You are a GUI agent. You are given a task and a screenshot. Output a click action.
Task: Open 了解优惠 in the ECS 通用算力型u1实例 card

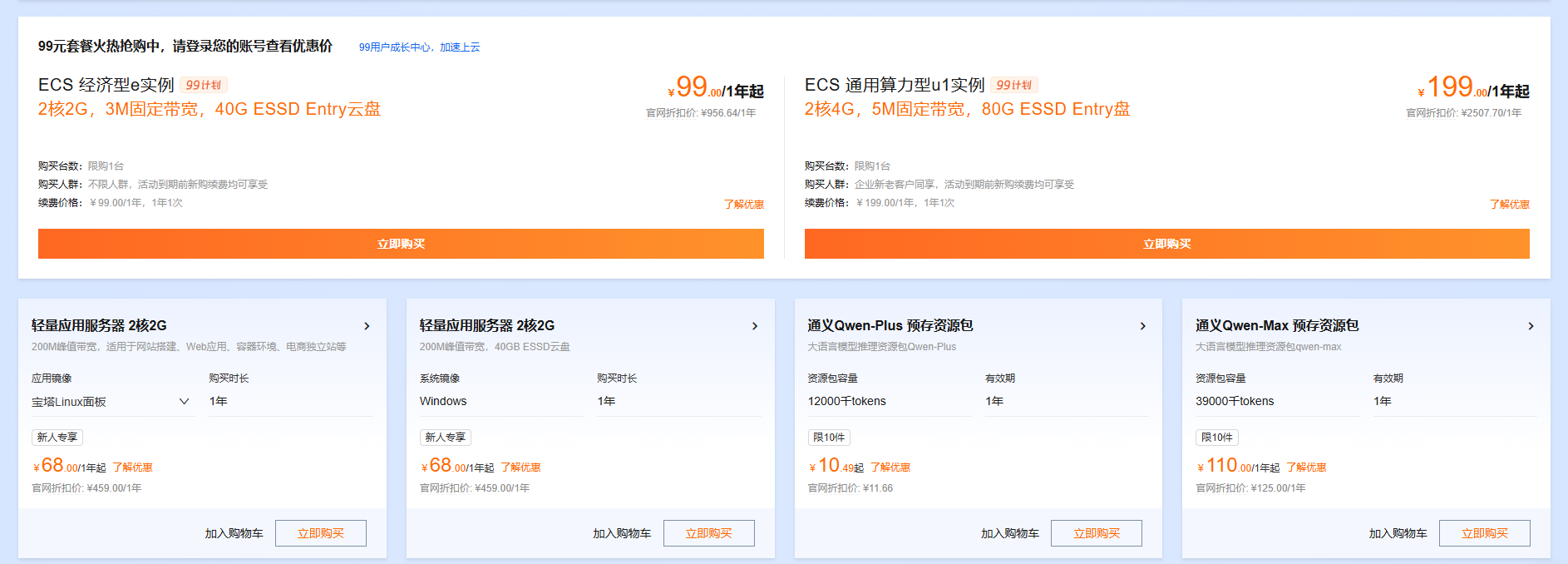1509,204
